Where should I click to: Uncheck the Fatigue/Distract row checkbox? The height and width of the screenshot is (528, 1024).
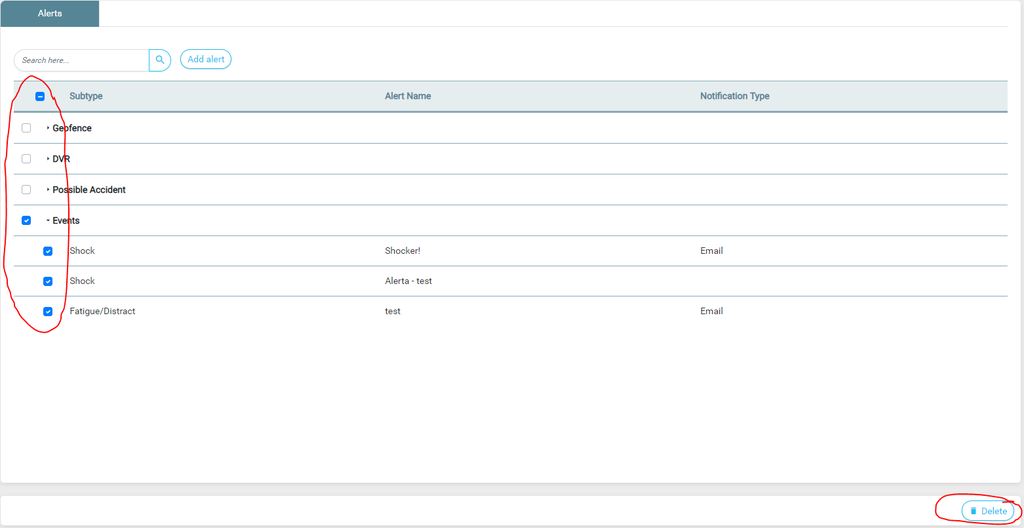(x=48, y=311)
